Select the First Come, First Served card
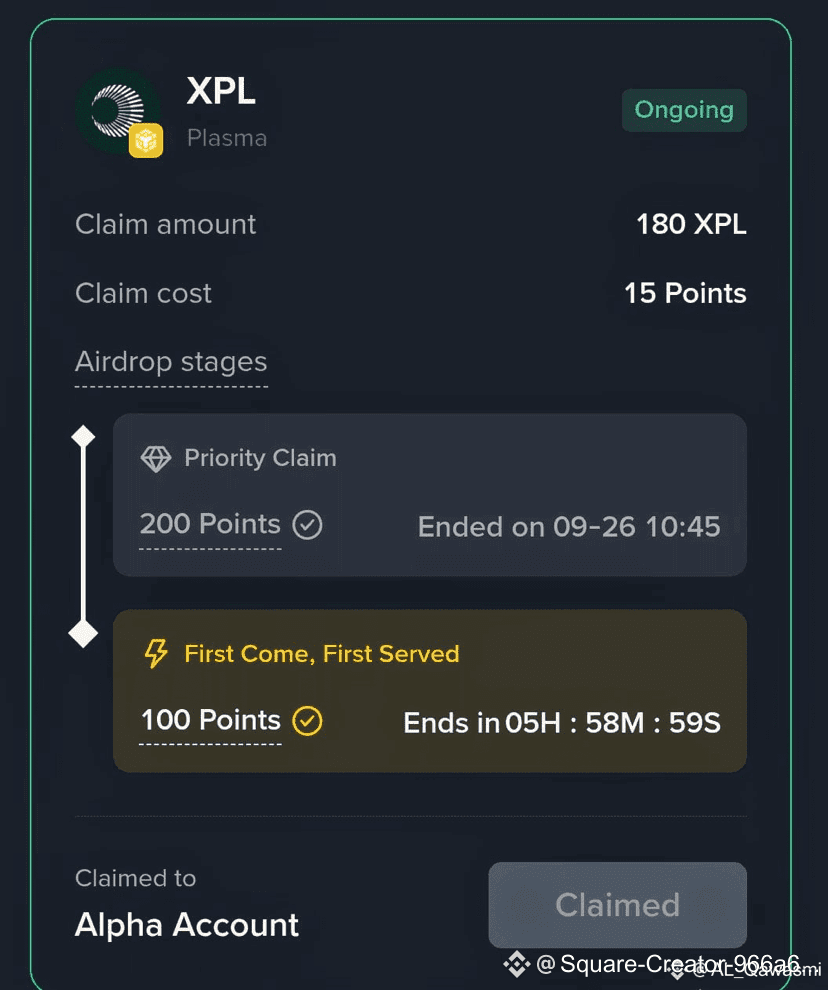 pos(429,691)
